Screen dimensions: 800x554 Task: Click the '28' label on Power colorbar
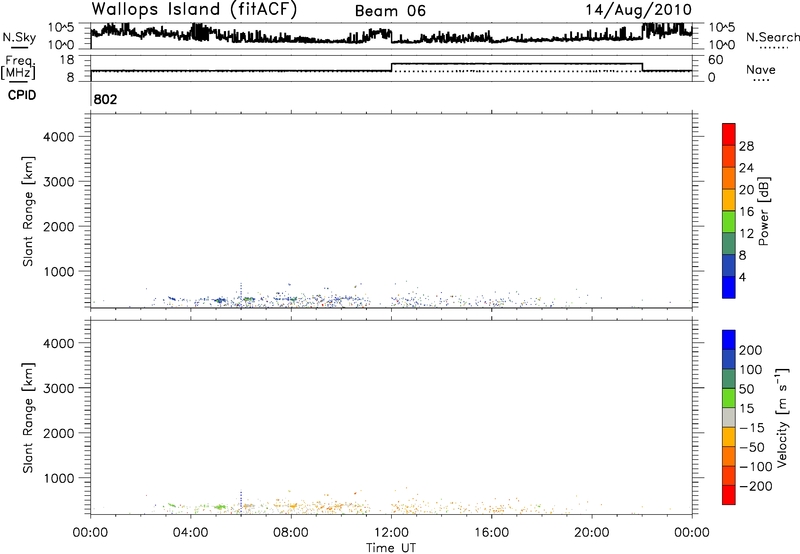(746, 146)
